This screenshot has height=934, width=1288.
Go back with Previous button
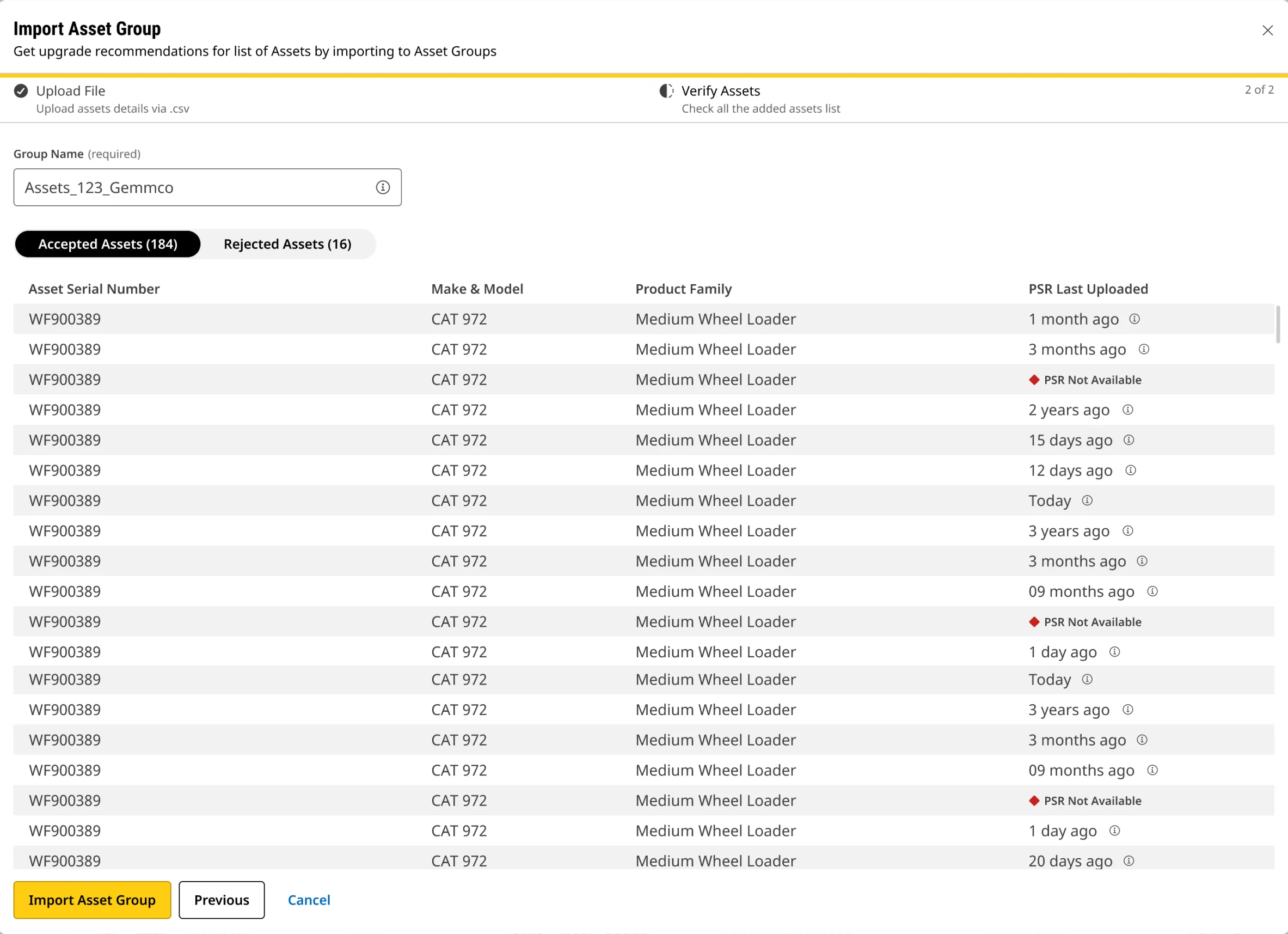click(222, 900)
